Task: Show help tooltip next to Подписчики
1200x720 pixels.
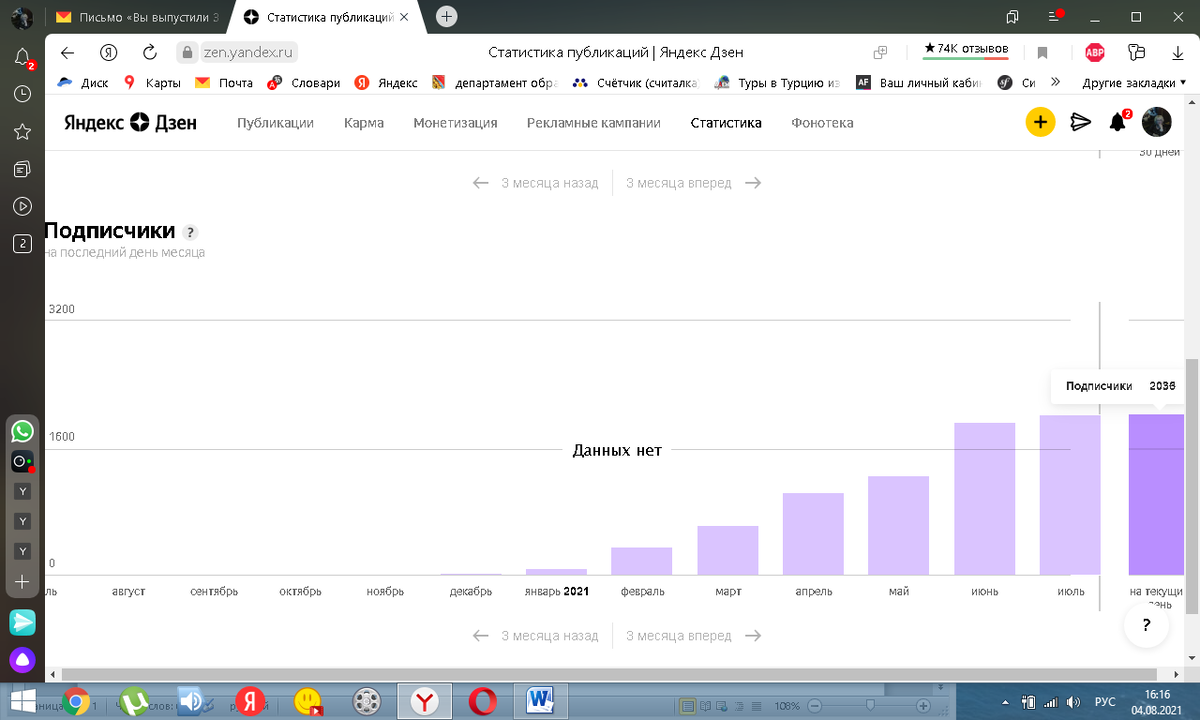Action: click(191, 233)
